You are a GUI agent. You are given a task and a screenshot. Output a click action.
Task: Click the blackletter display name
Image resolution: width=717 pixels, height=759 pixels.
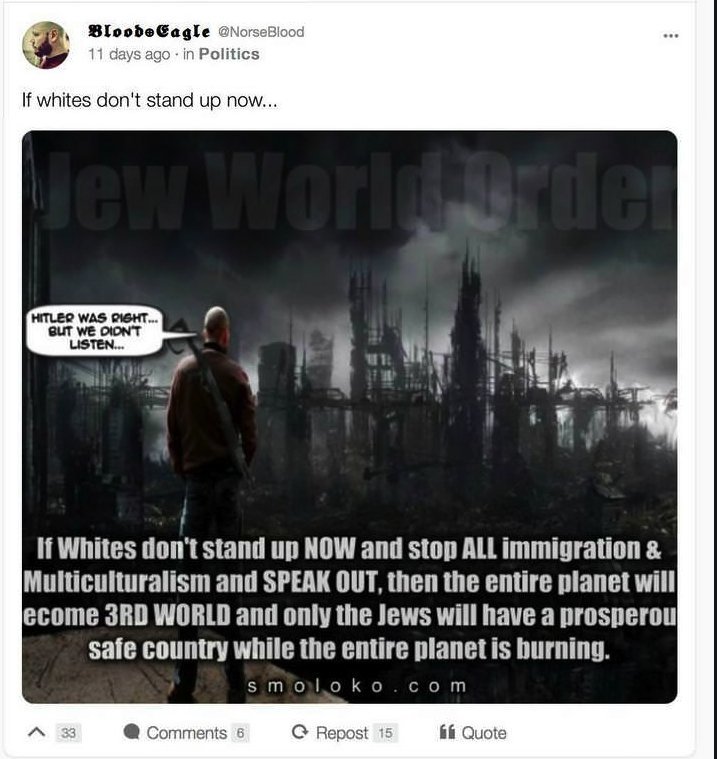[149, 32]
